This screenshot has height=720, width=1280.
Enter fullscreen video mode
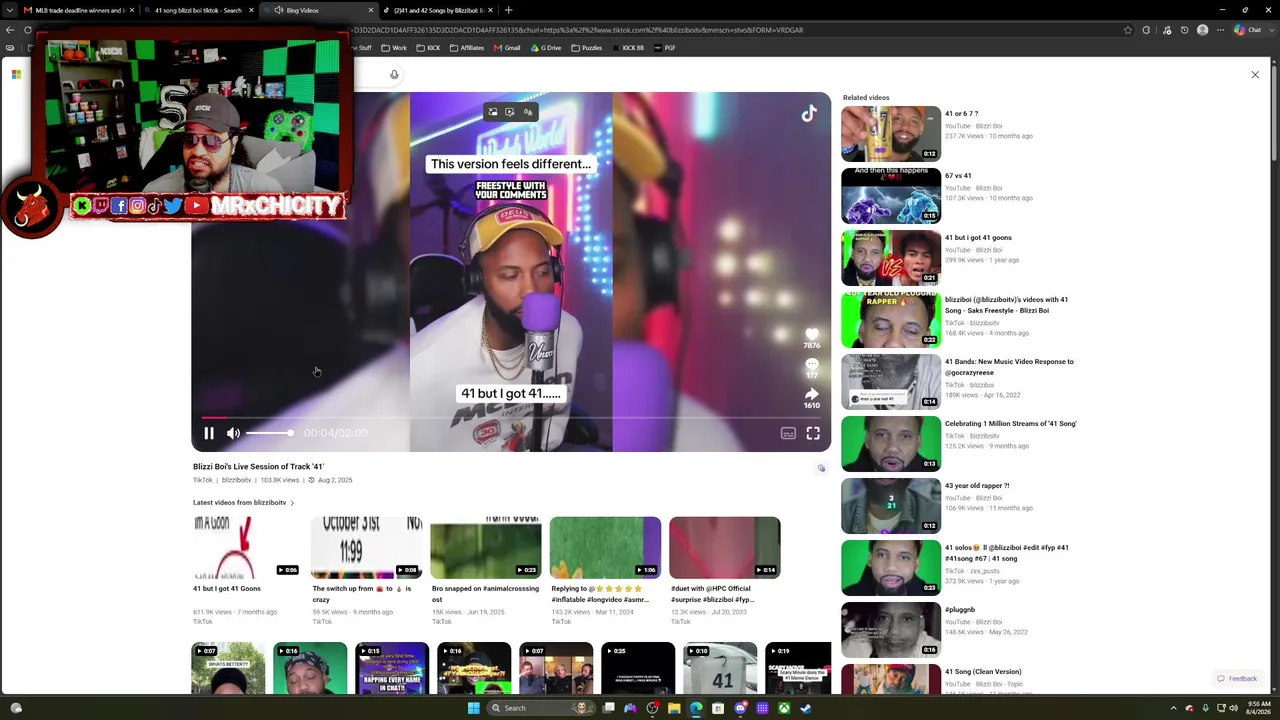coord(813,433)
